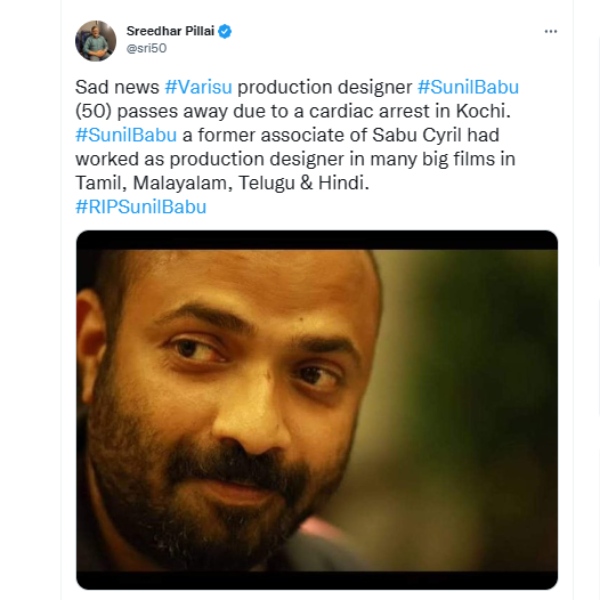This screenshot has height=600, width=600.
Task: Click the blue verified badge
Action: [226, 32]
